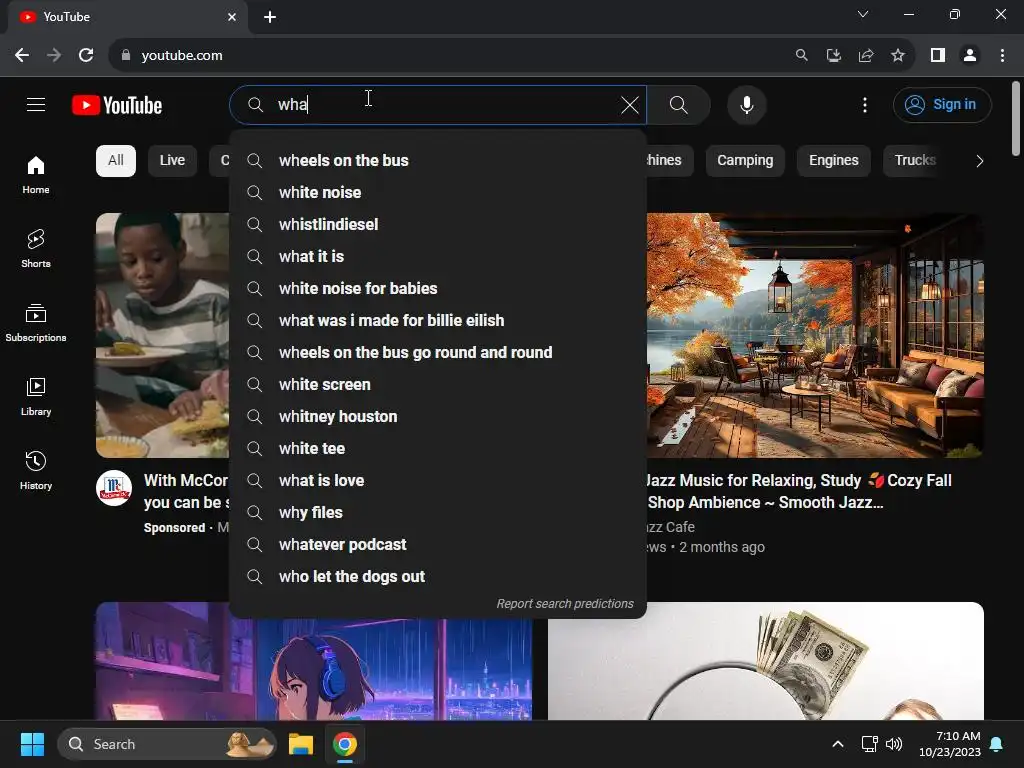Image resolution: width=1024 pixels, height=768 pixels.
Task: Choose 'wheels on the bus go round and round'
Action: click(438, 352)
